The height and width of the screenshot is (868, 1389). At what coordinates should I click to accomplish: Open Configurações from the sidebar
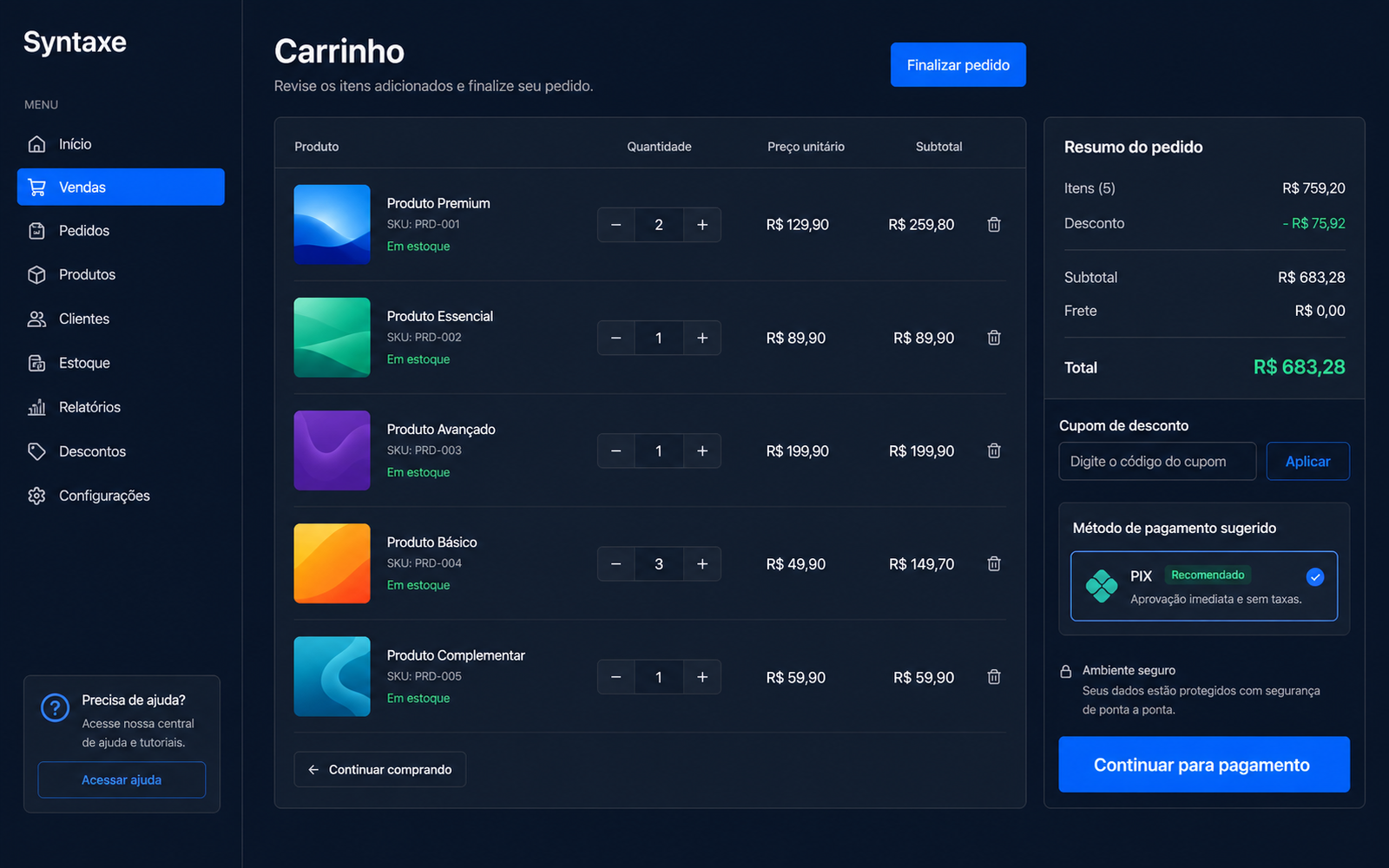pos(121,496)
